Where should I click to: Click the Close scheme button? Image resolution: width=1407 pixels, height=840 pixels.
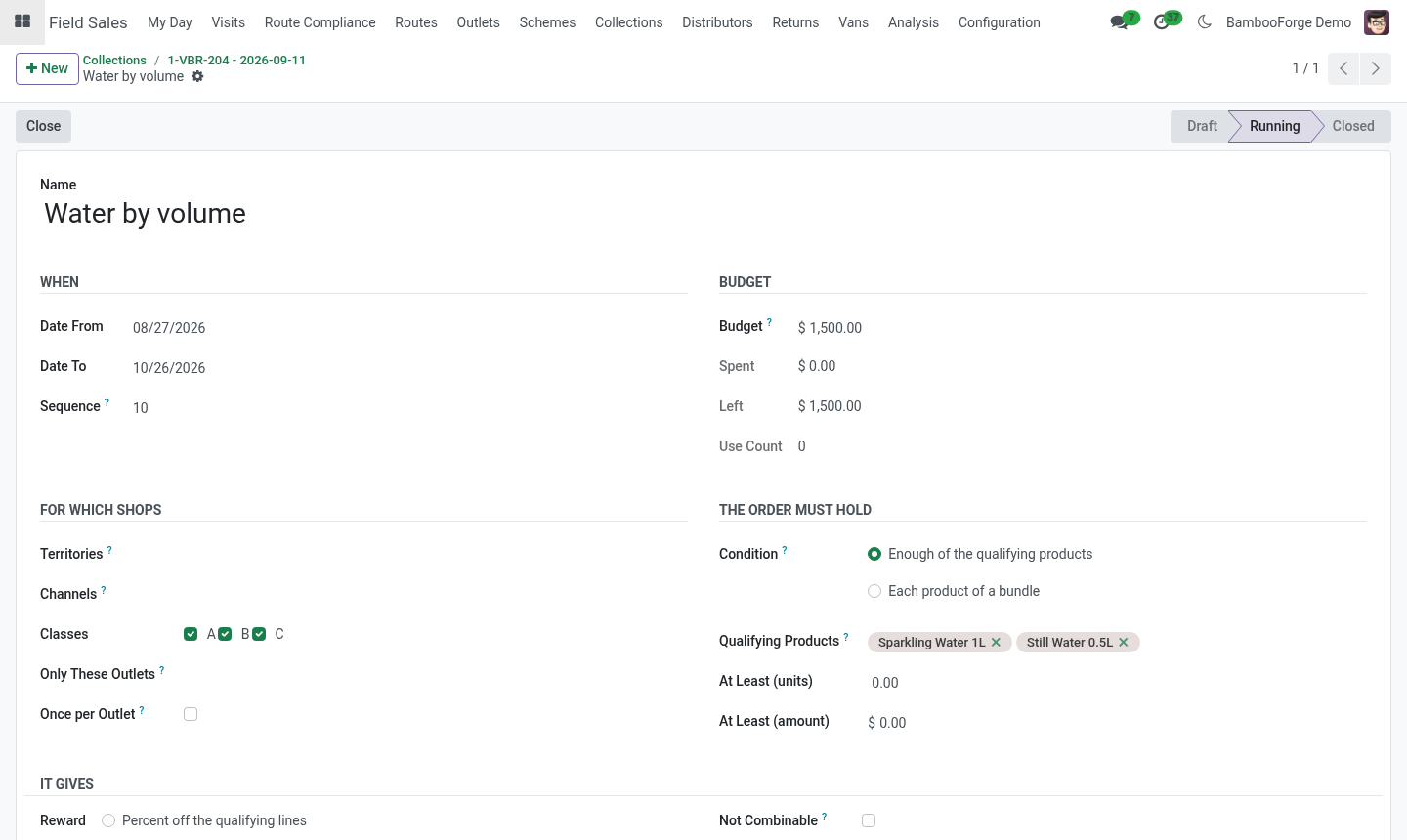click(x=43, y=126)
